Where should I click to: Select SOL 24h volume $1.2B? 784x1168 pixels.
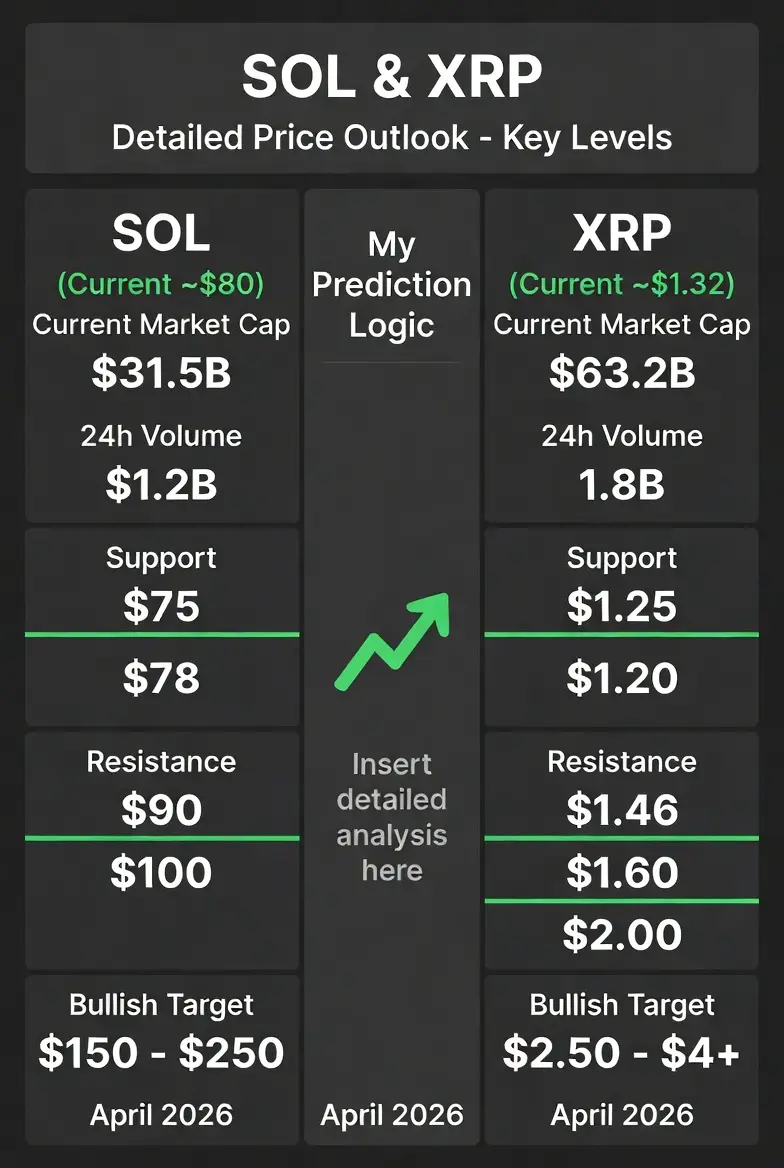pos(161,485)
